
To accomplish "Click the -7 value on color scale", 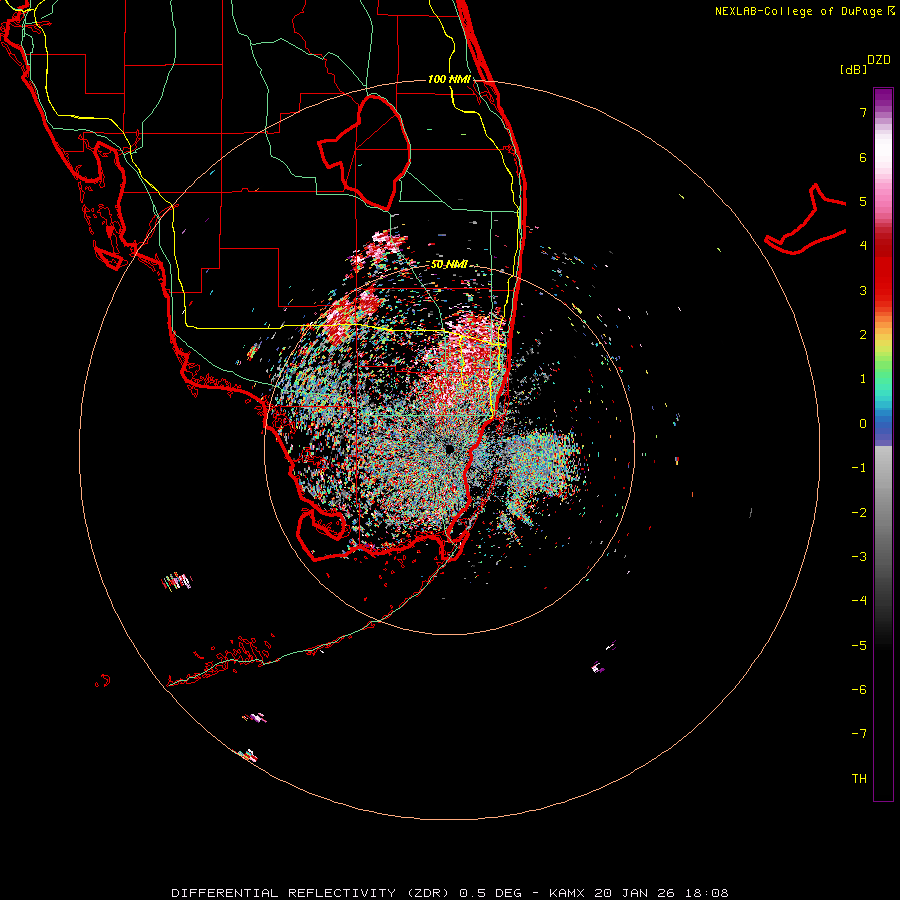I will [859, 734].
